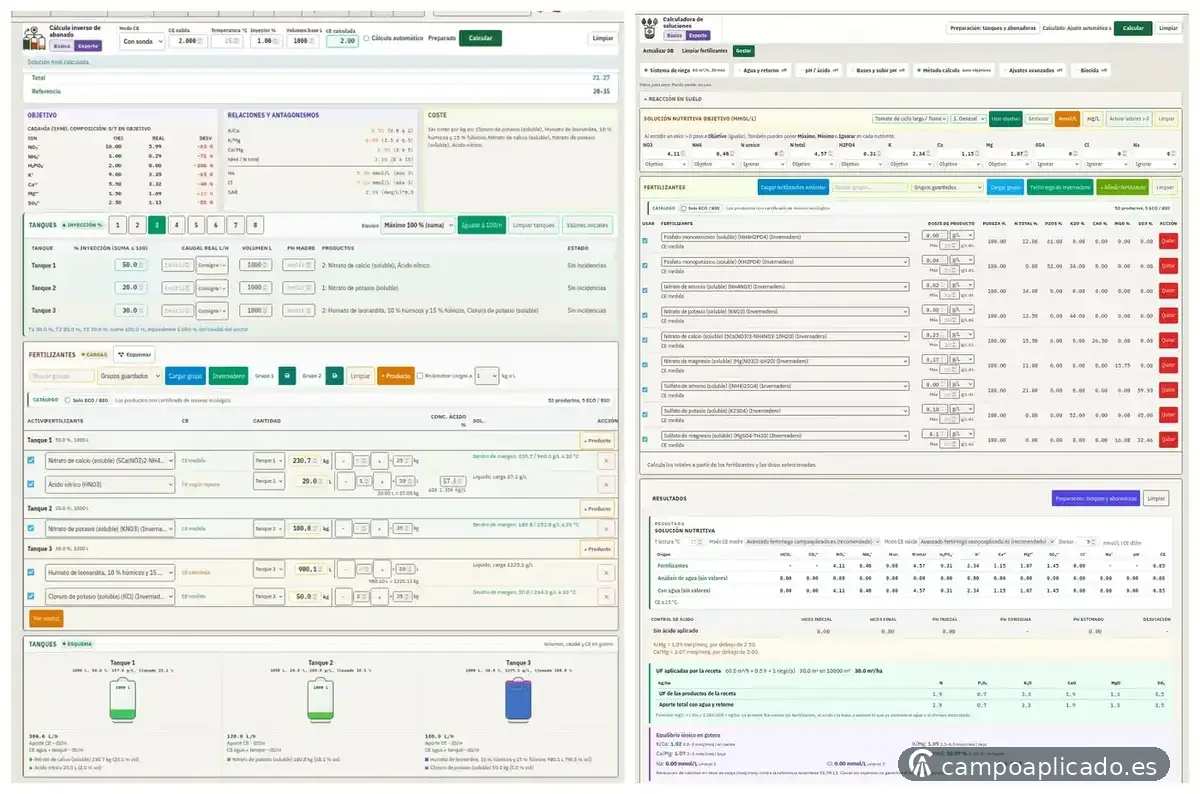Click the Calculadora de soluciones logo icon
Image resolution: width=1200 pixels, height=794 pixels.
[651, 28]
